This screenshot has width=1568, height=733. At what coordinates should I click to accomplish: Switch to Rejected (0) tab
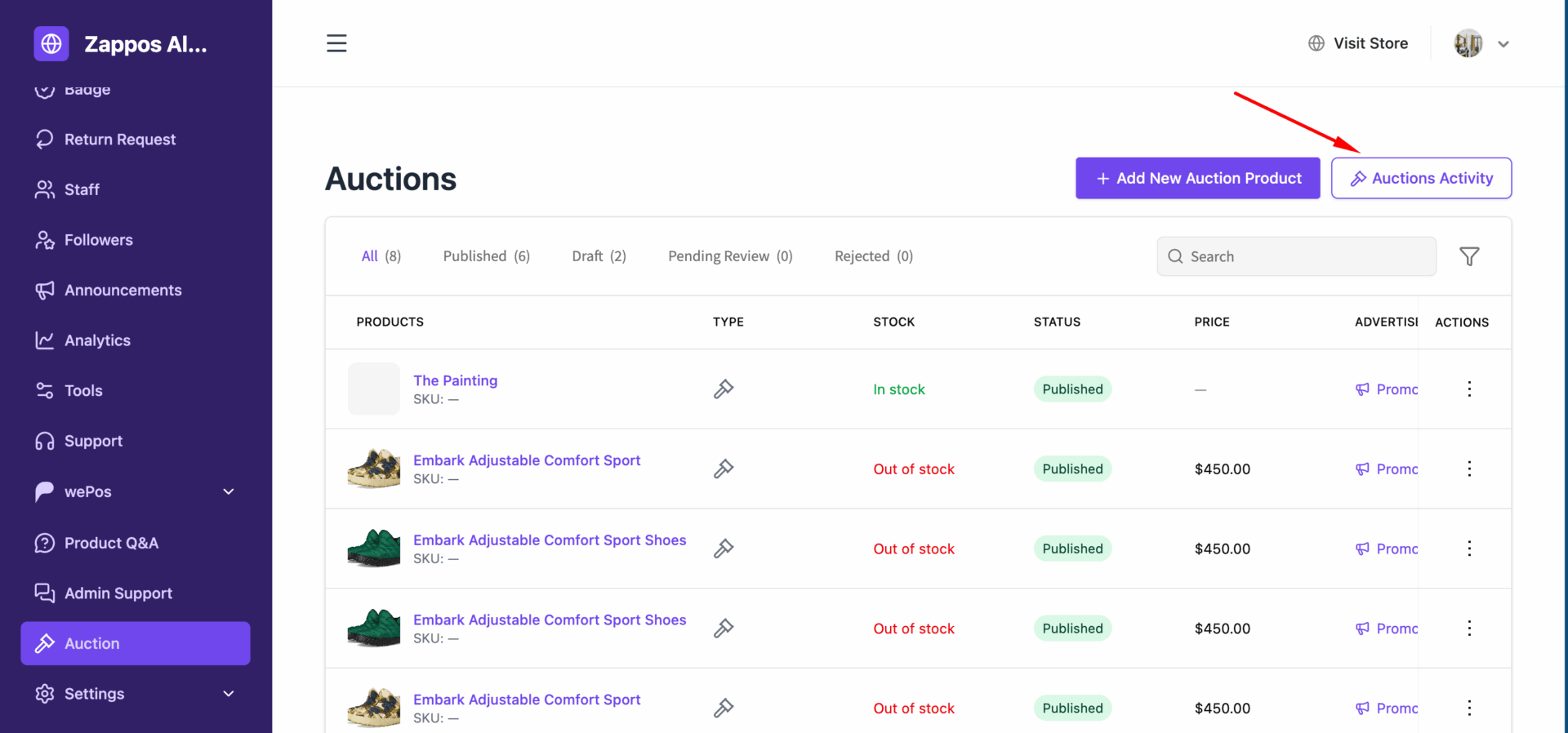874,256
